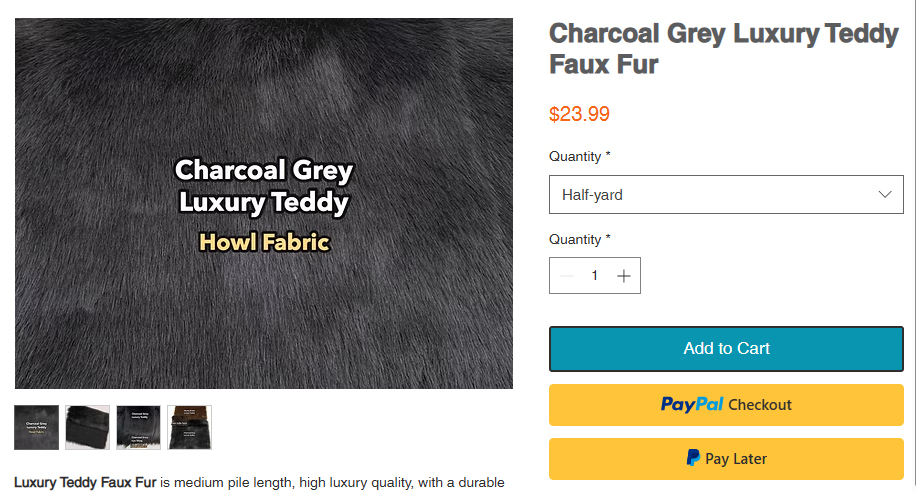Click the quantity number input field
This screenshot has height=491, width=916.
595,276
